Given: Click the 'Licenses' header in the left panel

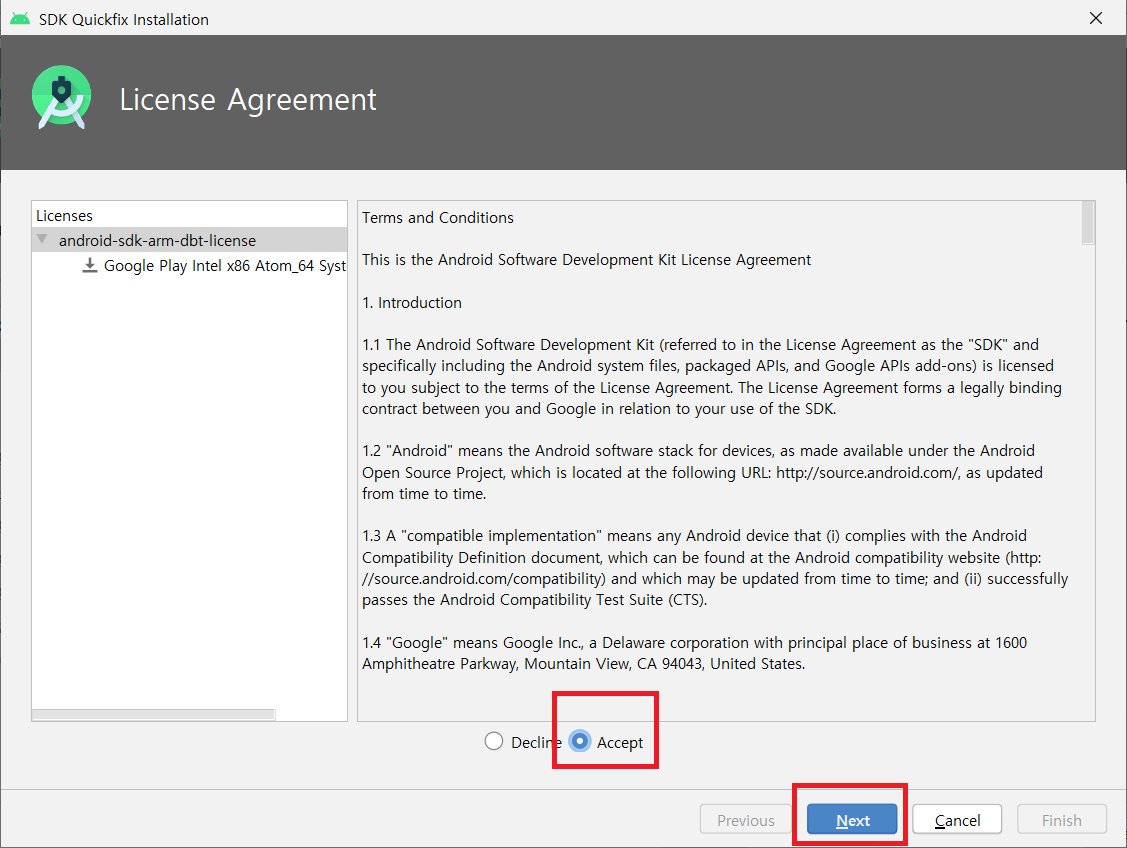Looking at the screenshot, I should coord(64,216).
